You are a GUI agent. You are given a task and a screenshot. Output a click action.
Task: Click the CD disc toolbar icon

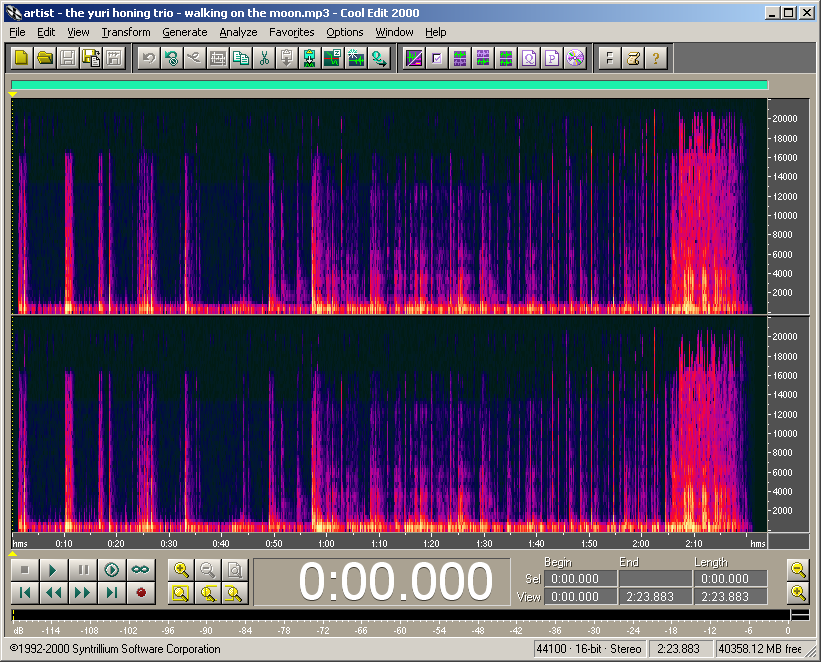pos(574,58)
